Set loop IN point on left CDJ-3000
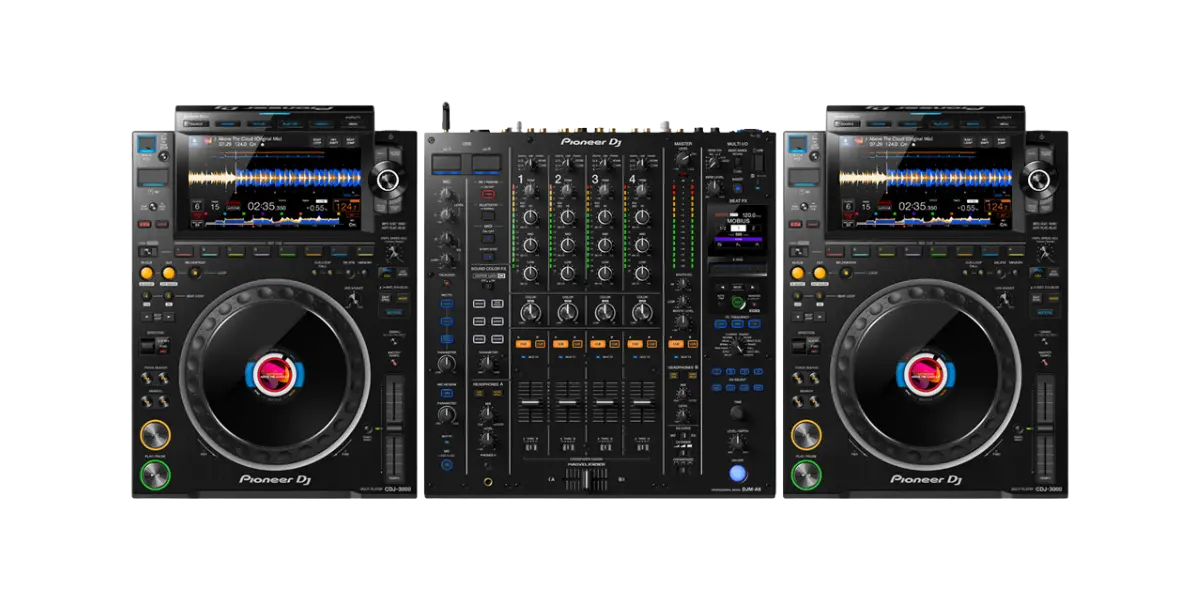This screenshot has height=600, width=1200. [x=146, y=272]
